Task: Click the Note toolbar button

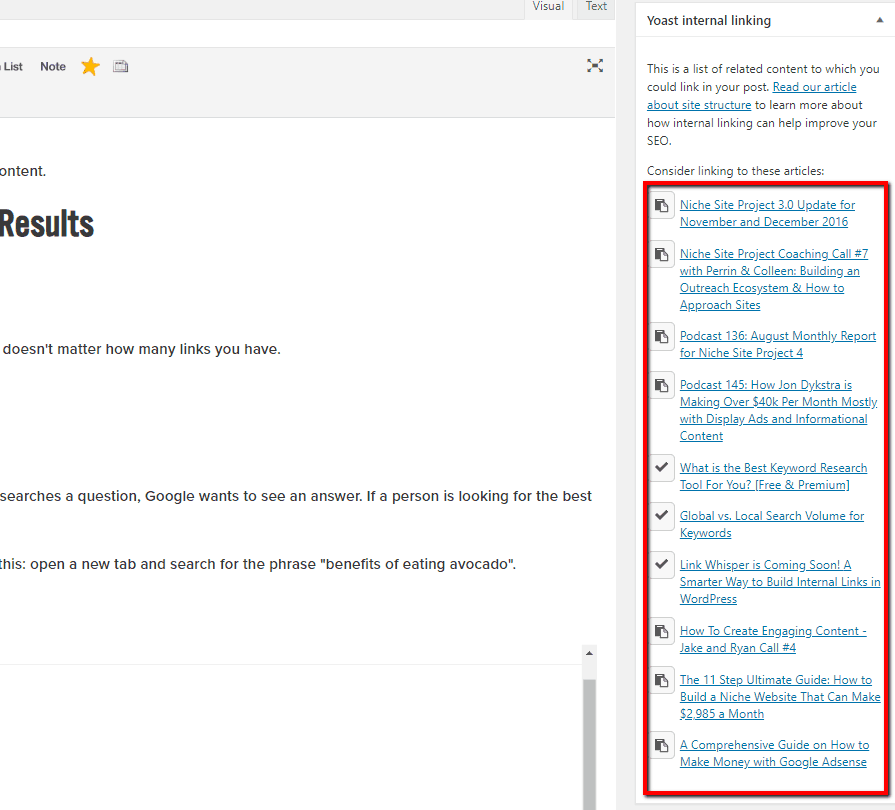Action: pos(53,67)
